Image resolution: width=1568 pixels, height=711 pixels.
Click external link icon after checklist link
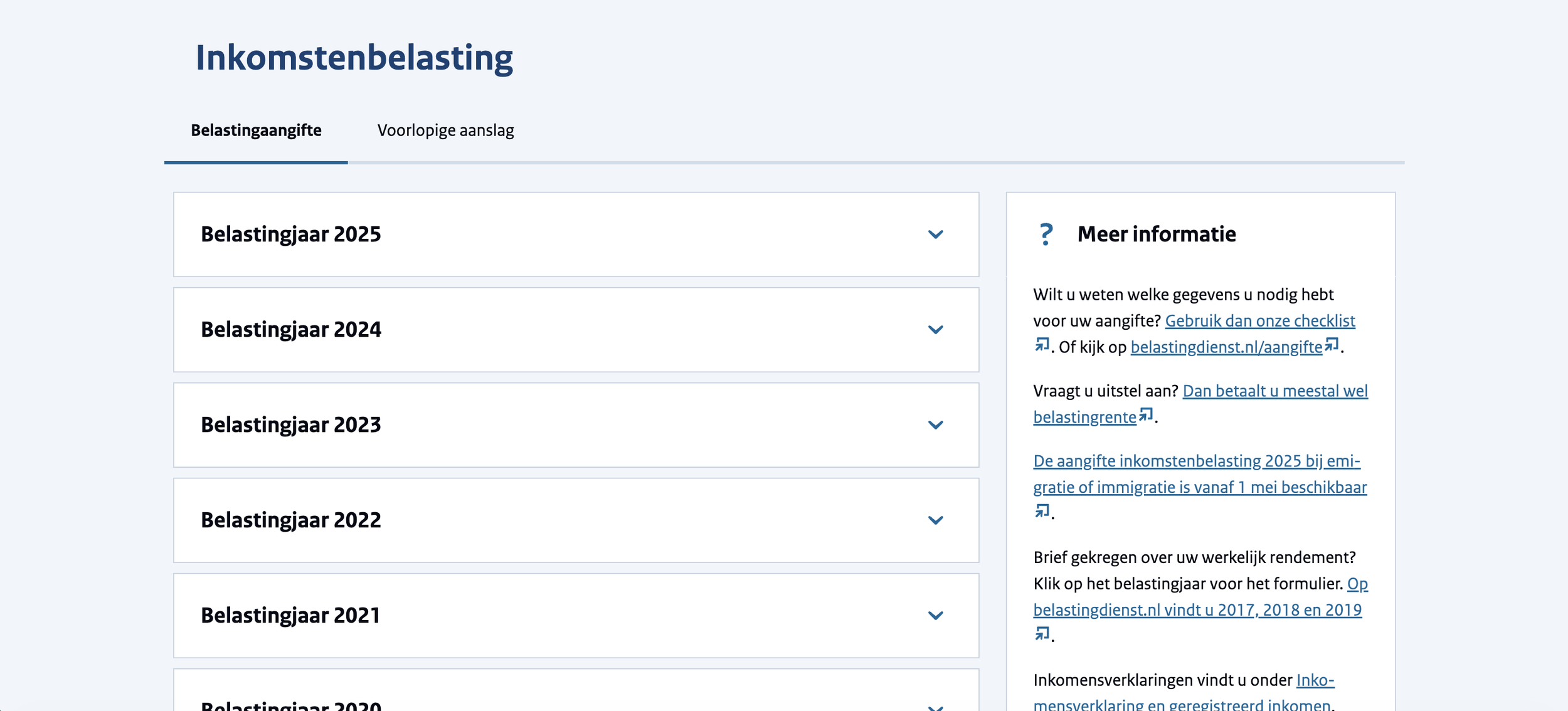pyautogui.click(x=1042, y=345)
